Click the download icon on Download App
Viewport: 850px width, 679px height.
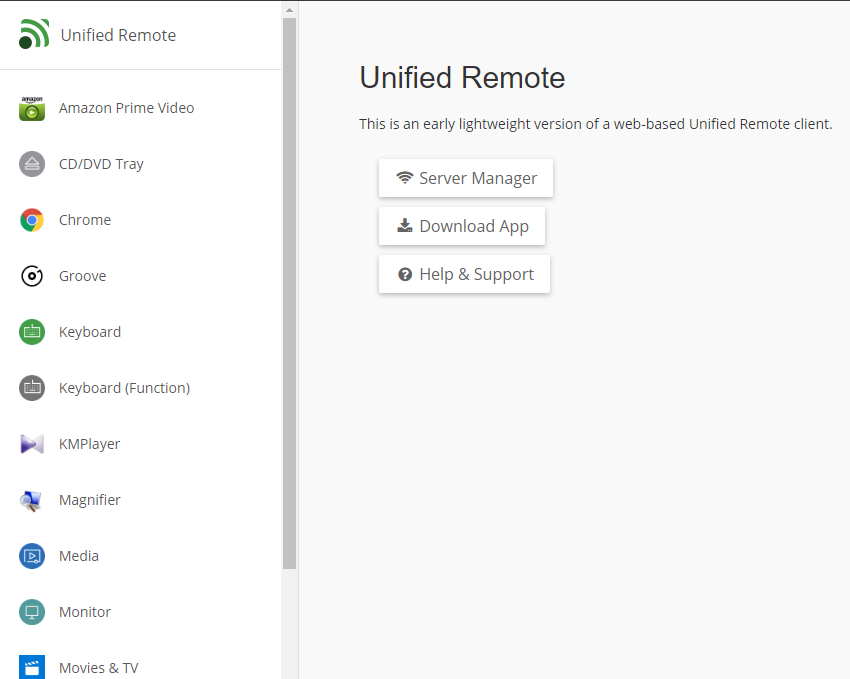tap(405, 225)
